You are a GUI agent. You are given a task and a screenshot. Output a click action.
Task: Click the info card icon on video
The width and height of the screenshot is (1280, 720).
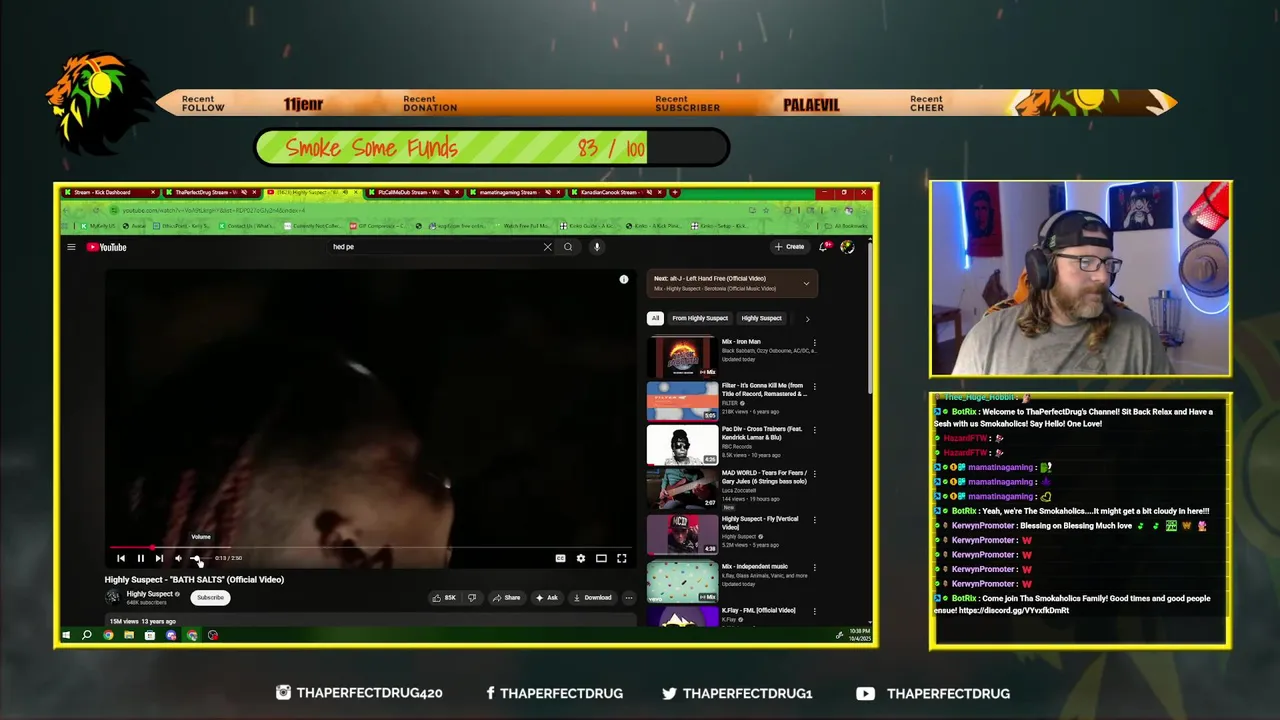pos(624,280)
